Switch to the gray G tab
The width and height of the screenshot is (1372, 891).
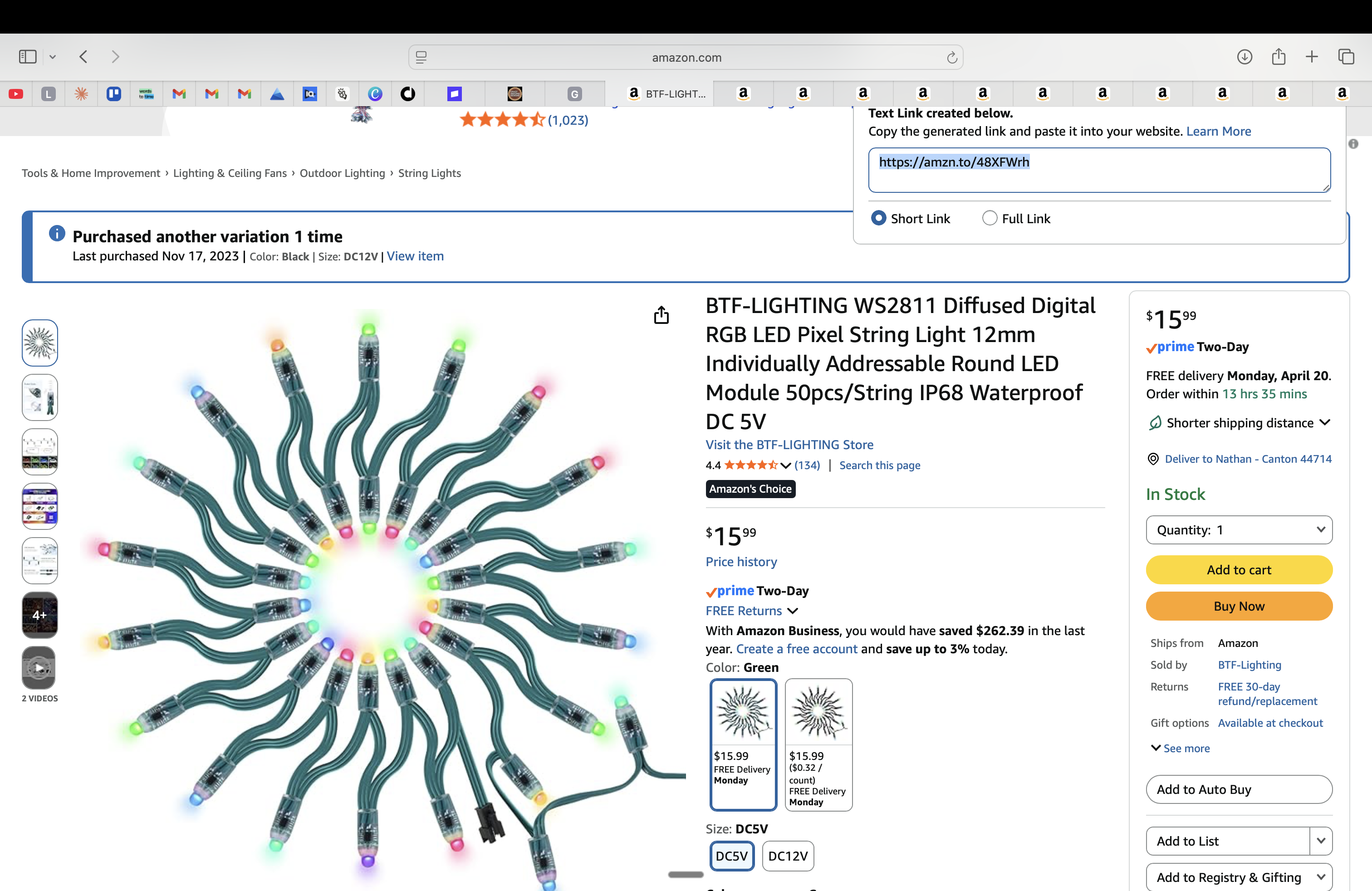point(575,93)
